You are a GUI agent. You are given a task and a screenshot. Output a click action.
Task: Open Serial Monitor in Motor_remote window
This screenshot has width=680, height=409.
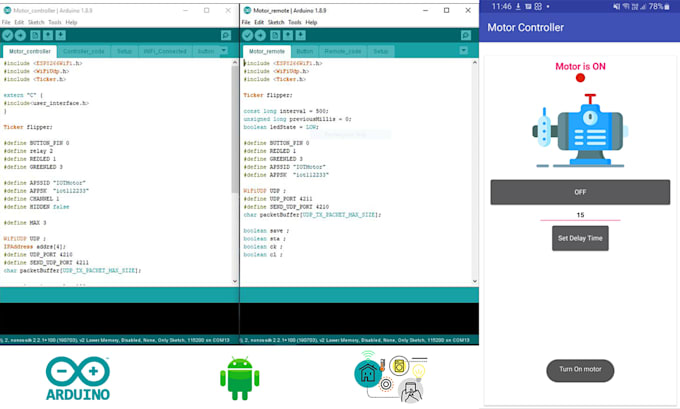tap(465, 35)
